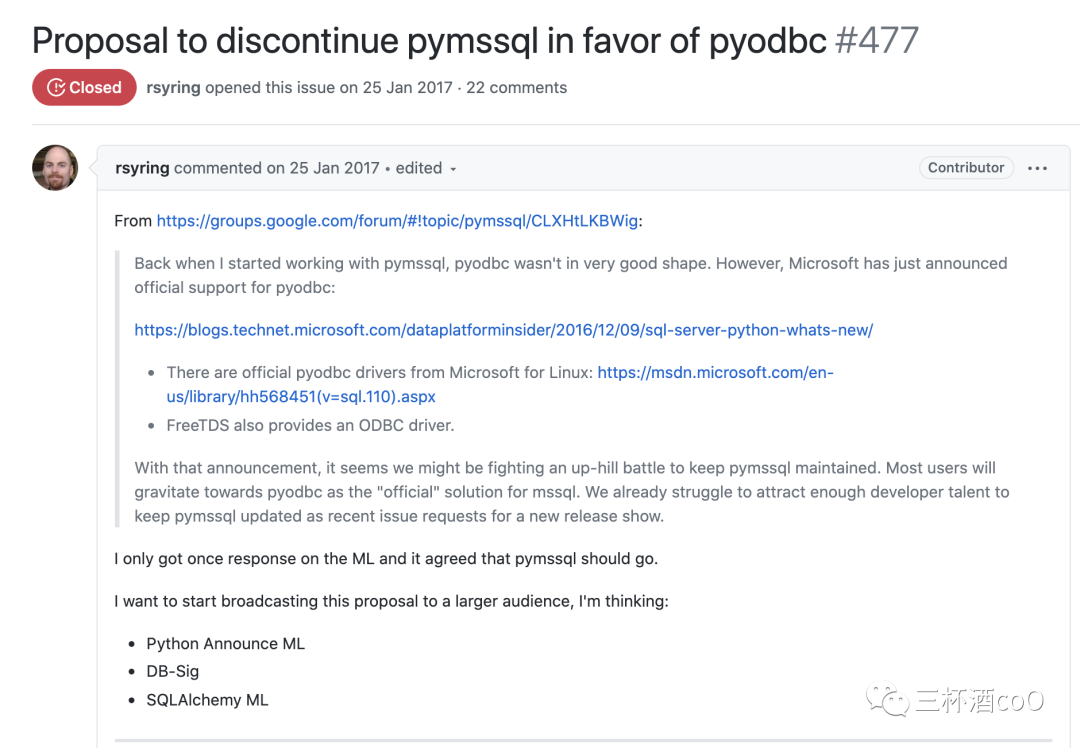
Task: Click the issue title about discontinuing pymssql
Action: pos(430,41)
